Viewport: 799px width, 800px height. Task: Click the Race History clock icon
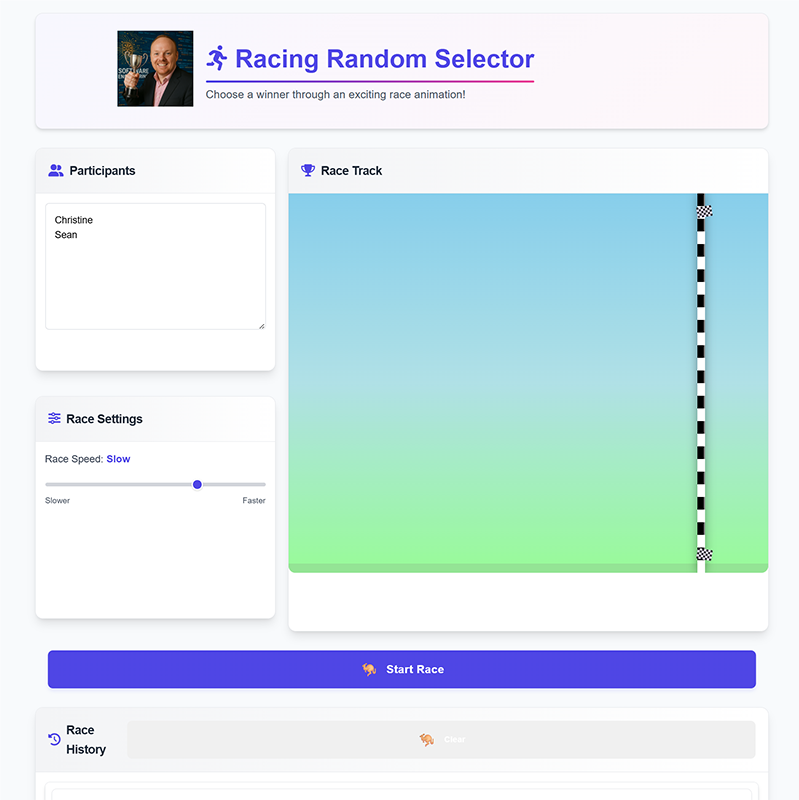pos(54,739)
